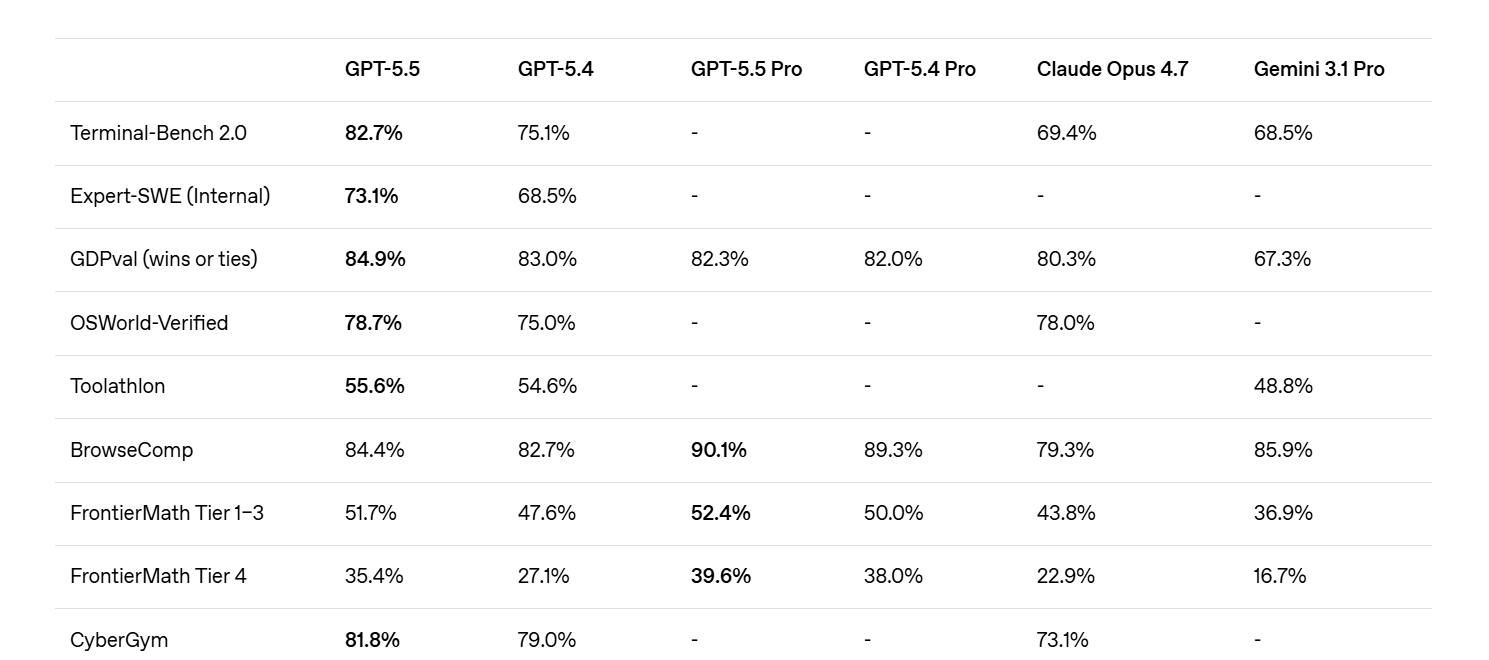Click the Terminal-Bench 2.0 row label

pos(158,133)
